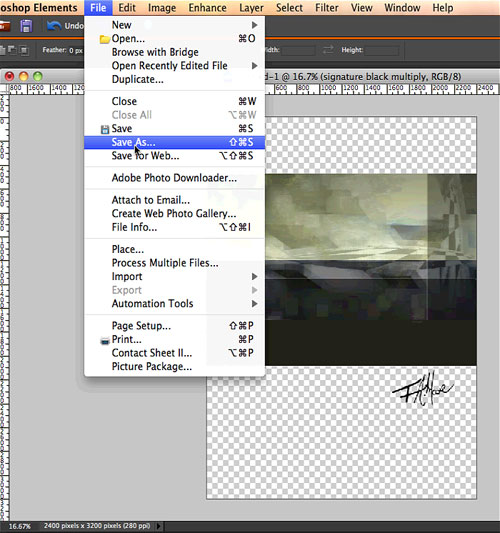Open Adobe Photo Downloader...
500x533 pixels.
pyautogui.click(x=174, y=178)
